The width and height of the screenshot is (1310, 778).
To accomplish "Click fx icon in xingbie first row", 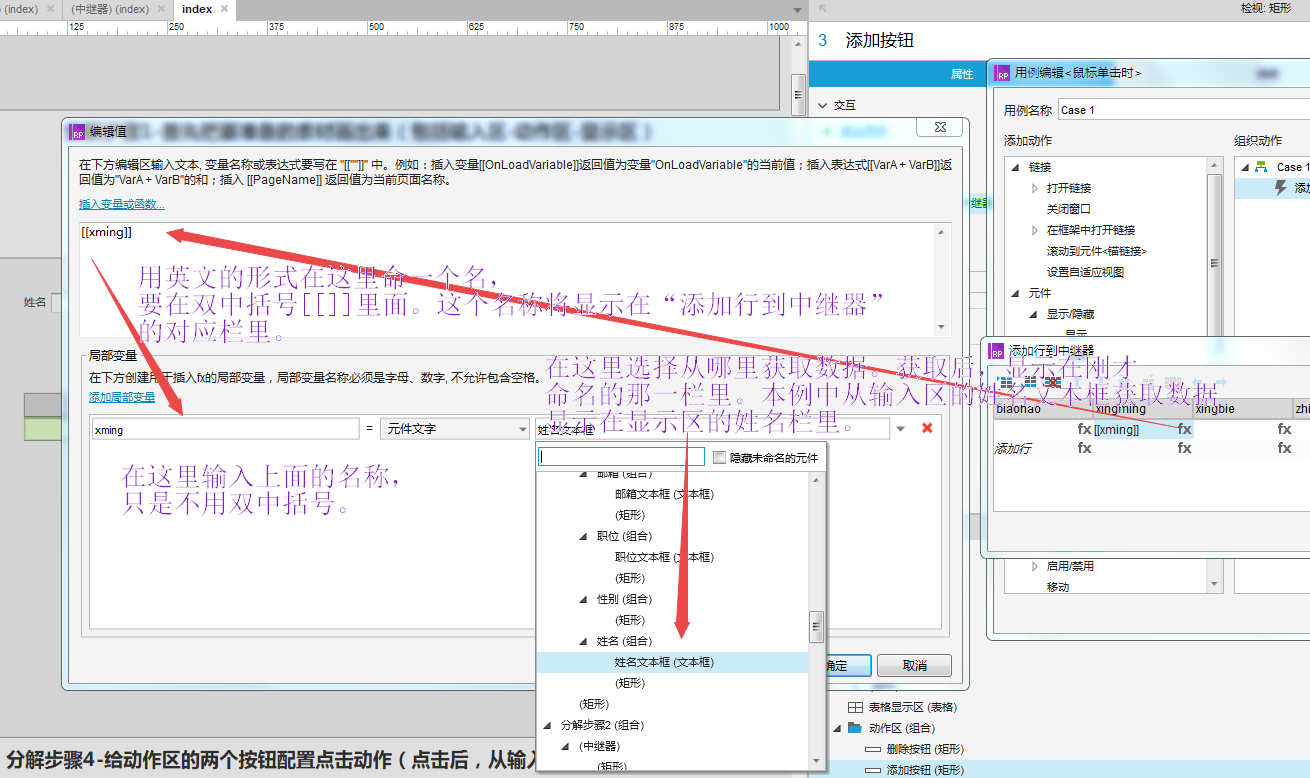I will [1284, 429].
